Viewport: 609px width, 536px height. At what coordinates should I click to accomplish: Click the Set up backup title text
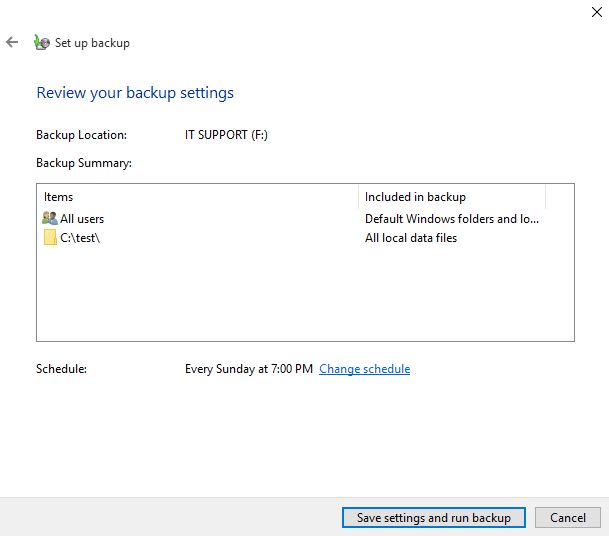click(92, 43)
